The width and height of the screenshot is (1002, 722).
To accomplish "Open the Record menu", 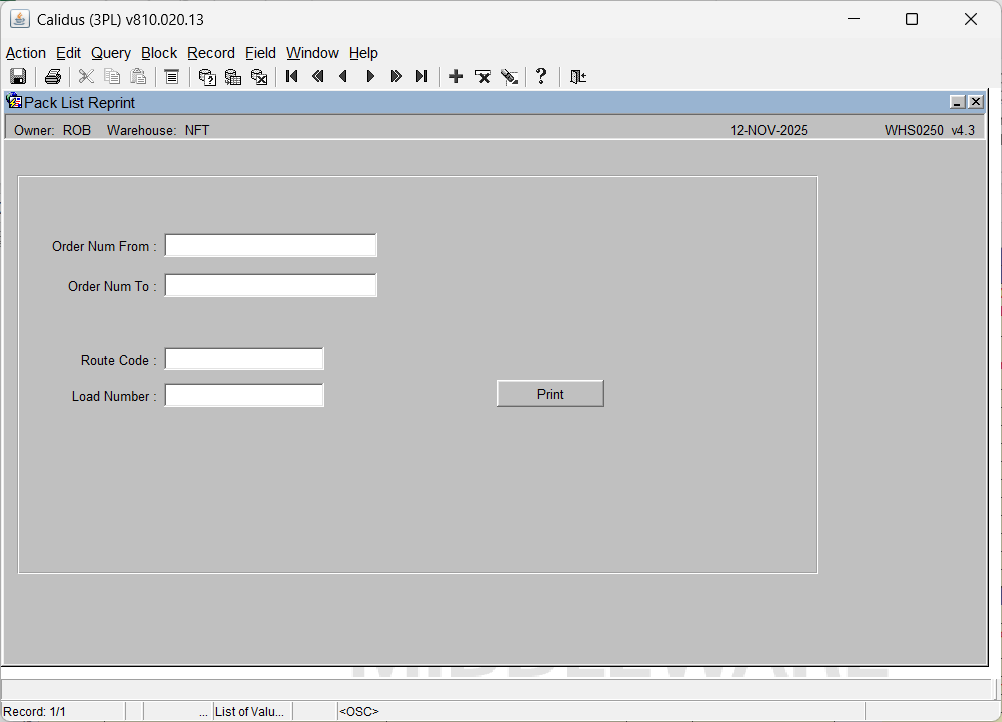I will [211, 53].
